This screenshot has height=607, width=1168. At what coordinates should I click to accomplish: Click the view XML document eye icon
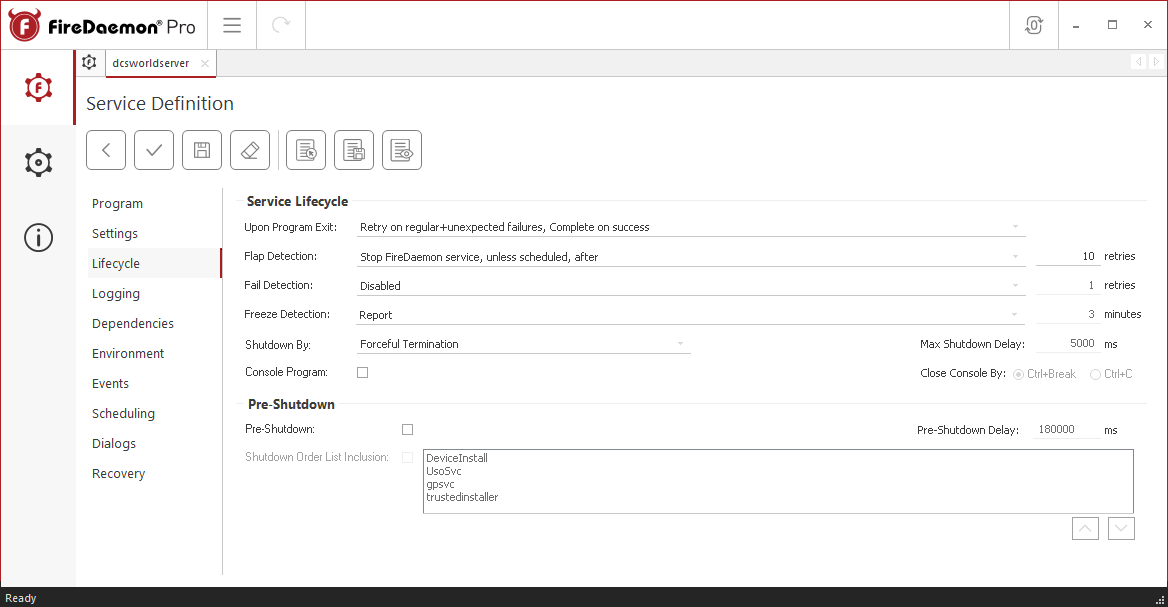(x=402, y=150)
